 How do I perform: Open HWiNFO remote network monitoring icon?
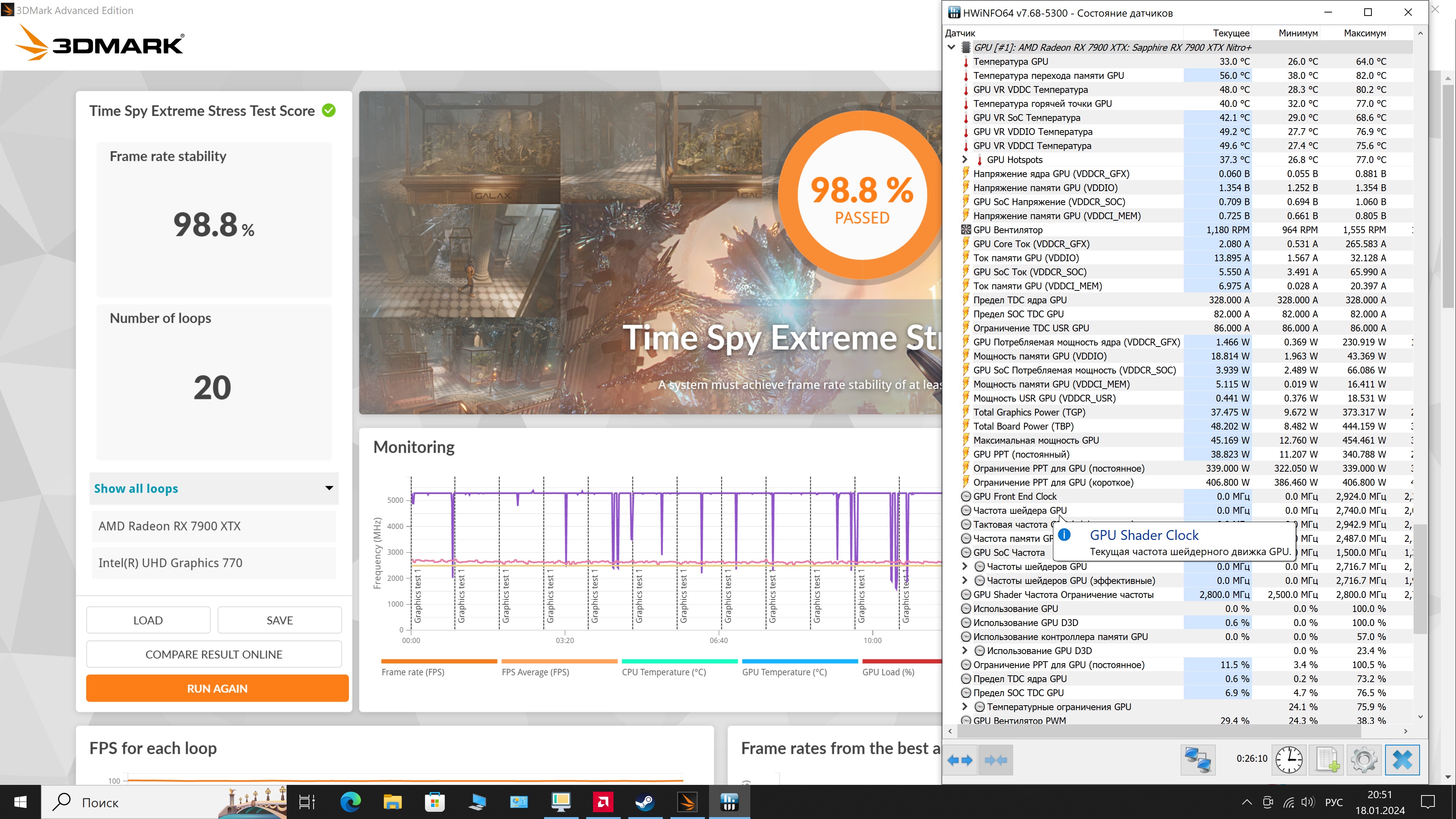point(1198,759)
